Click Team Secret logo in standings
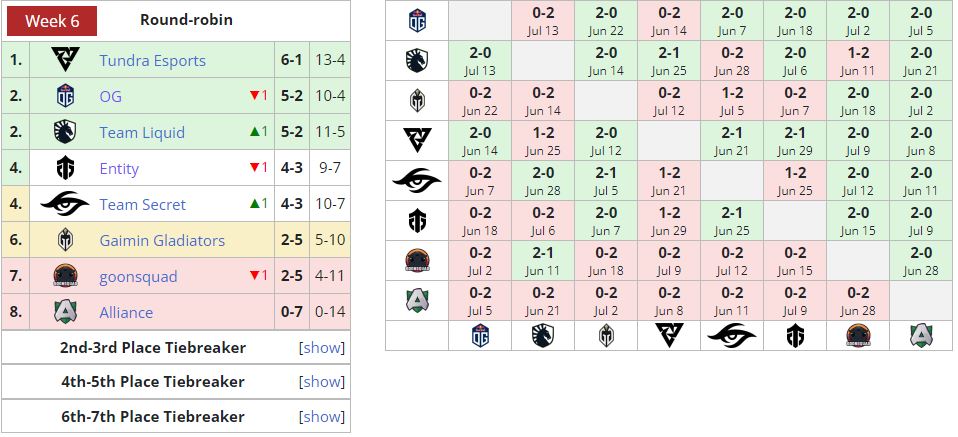Viewport: 958px width, 437px height. click(65, 204)
